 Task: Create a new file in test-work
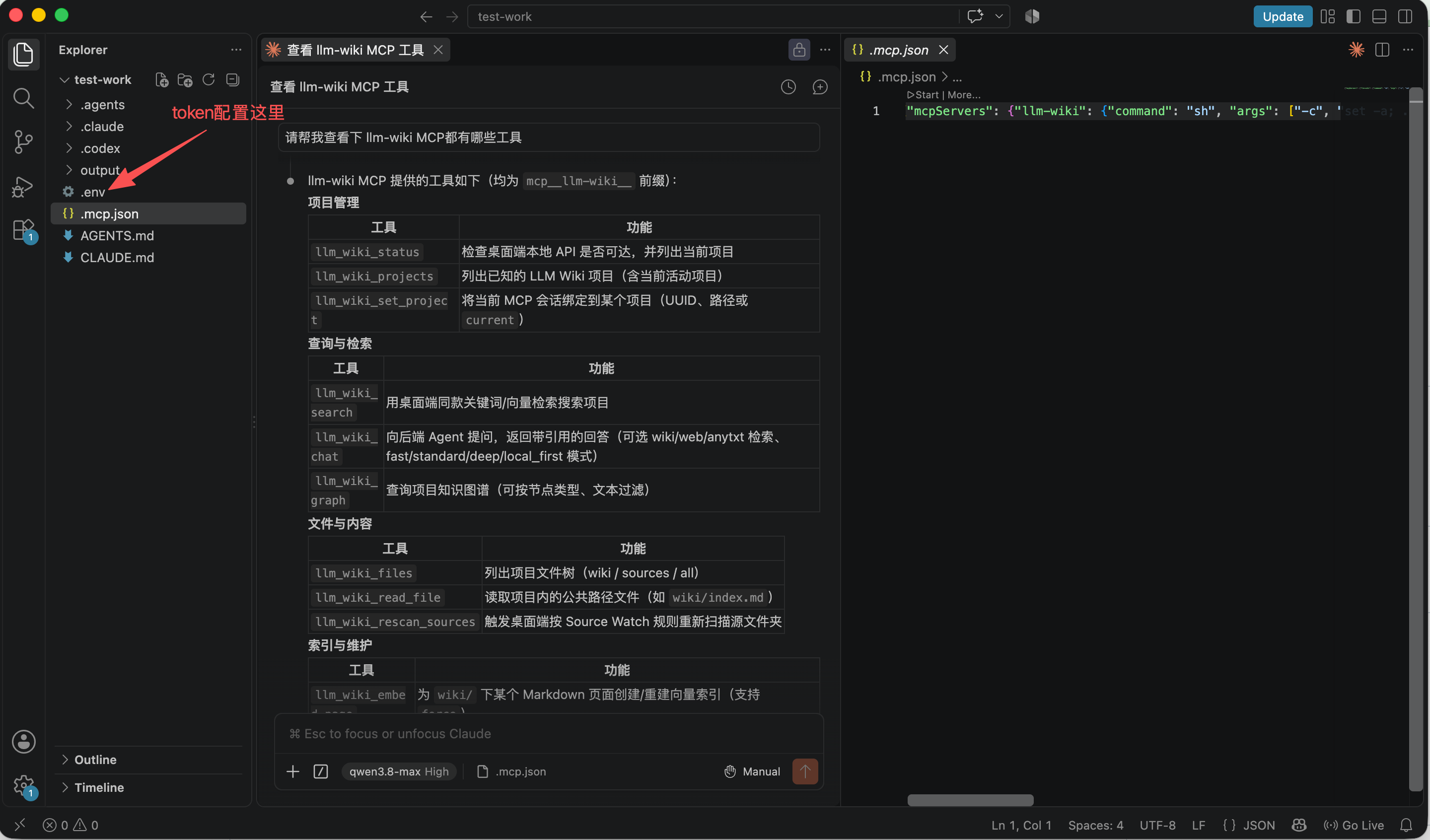[x=162, y=80]
